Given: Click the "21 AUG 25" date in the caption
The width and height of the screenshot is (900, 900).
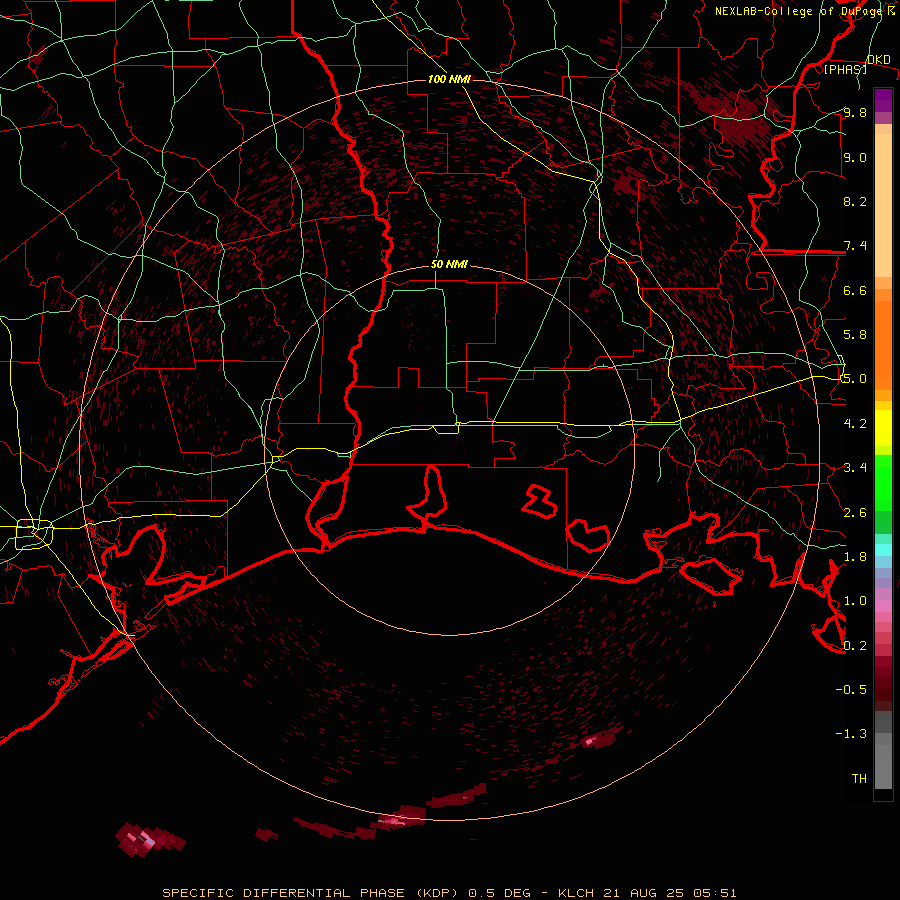Looking at the screenshot, I should 642,893.
